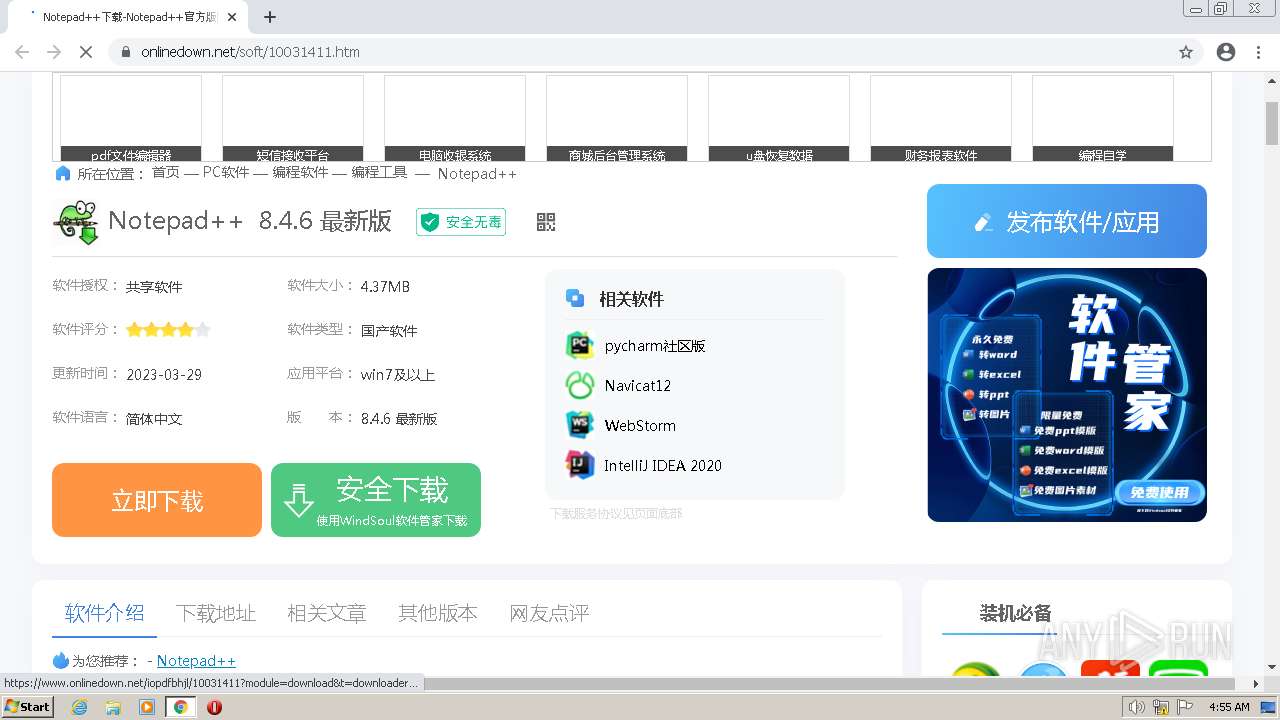Open the u盘恢复数据 ad tile

click(x=779, y=118)
